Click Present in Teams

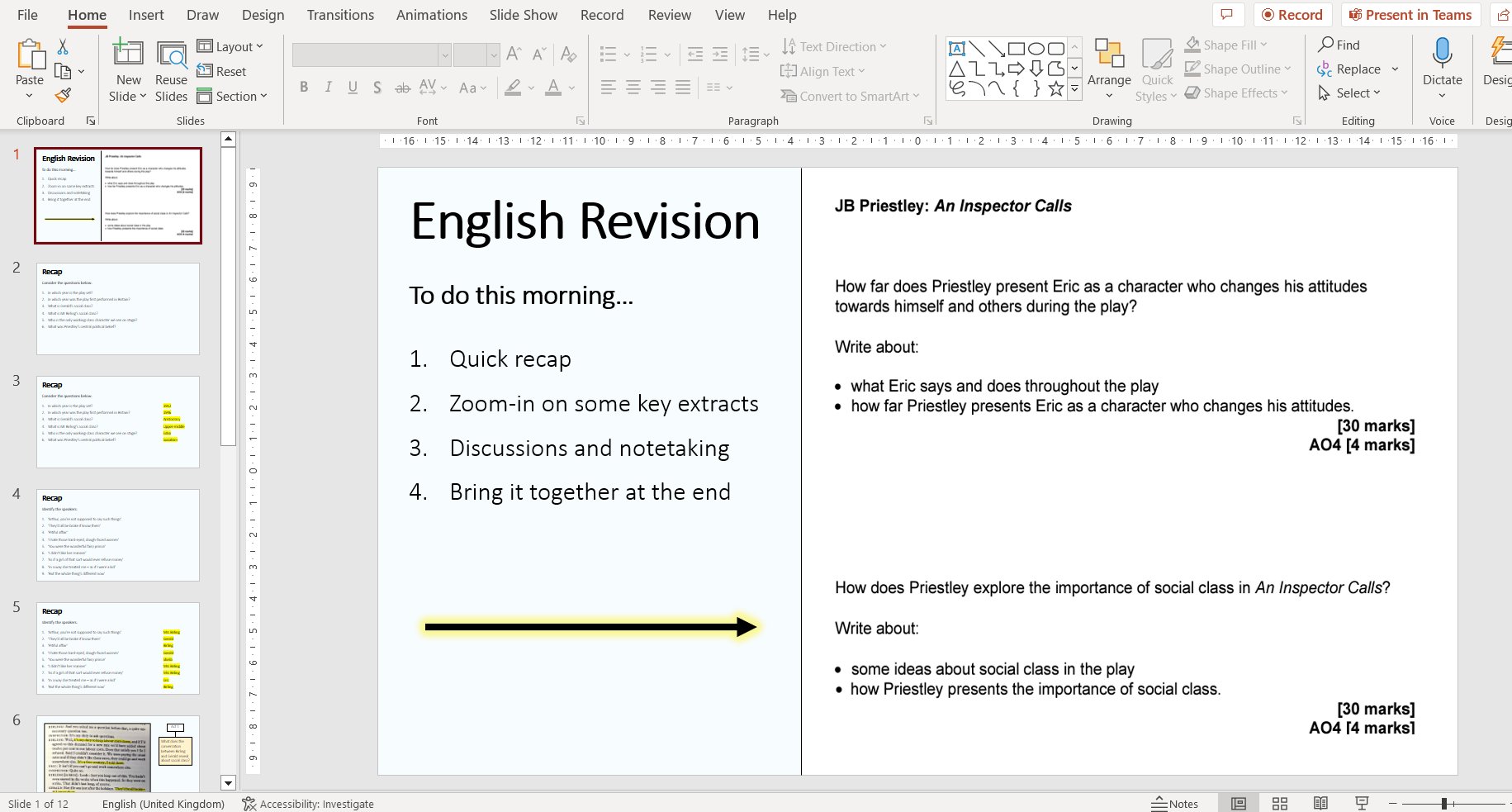(x=1410, y=14)
